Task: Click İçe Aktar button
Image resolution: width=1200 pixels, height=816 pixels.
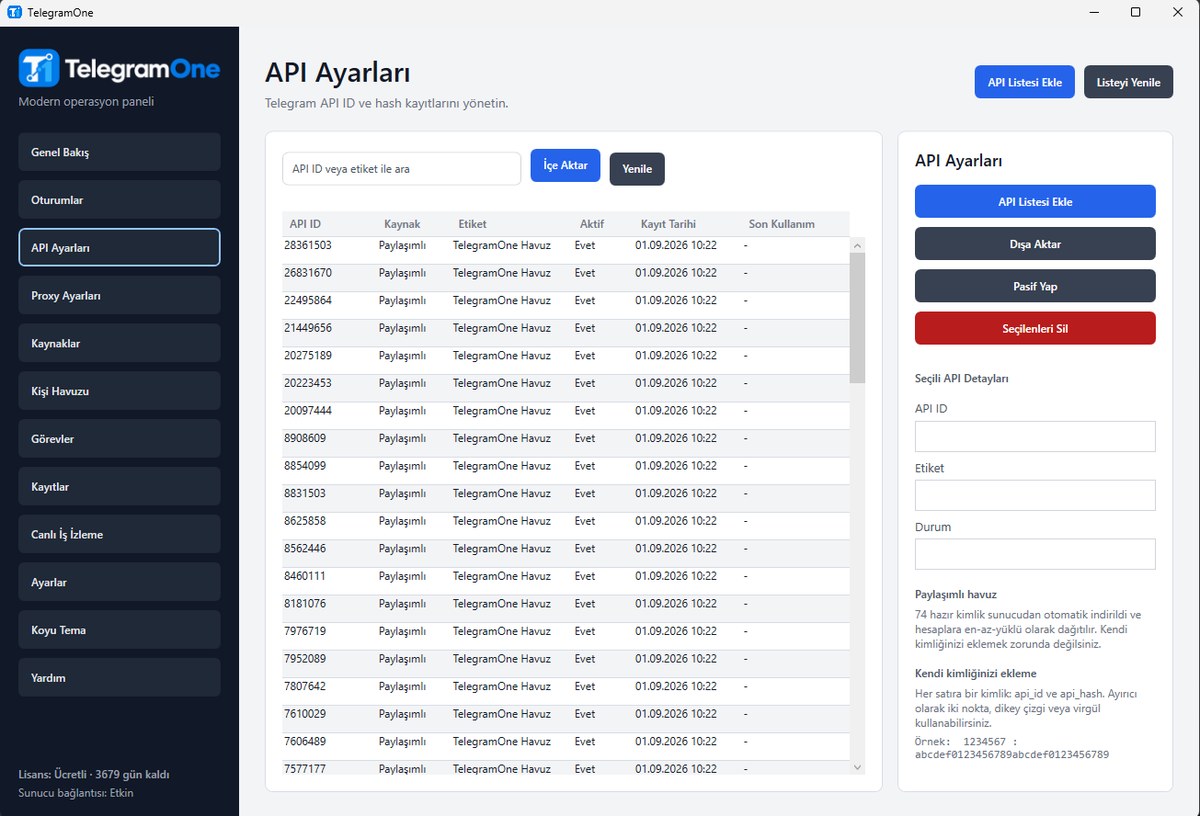Action: [x=565, y=165]
